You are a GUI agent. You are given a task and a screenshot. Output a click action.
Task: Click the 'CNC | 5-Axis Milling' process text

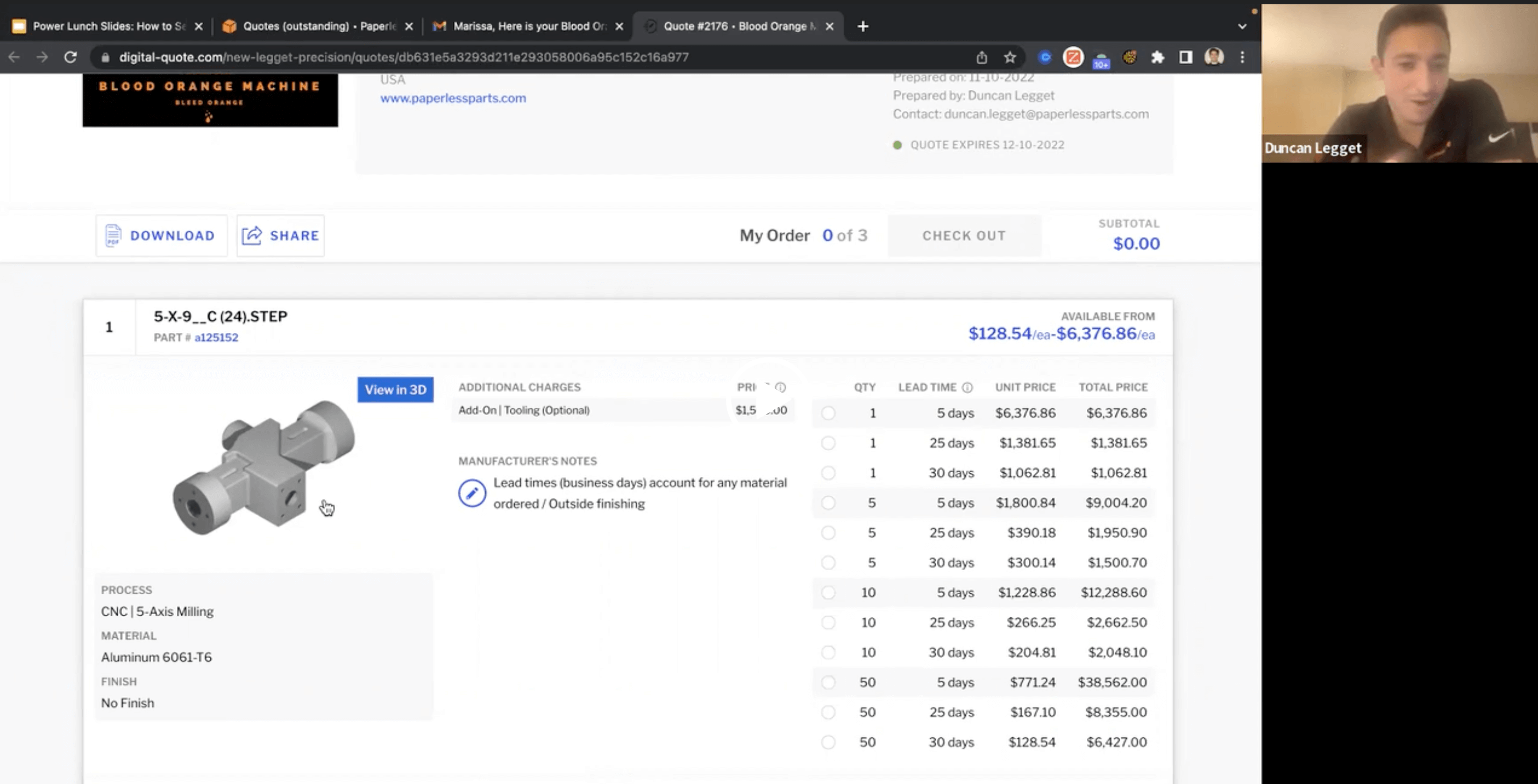[x=157, y=612]
